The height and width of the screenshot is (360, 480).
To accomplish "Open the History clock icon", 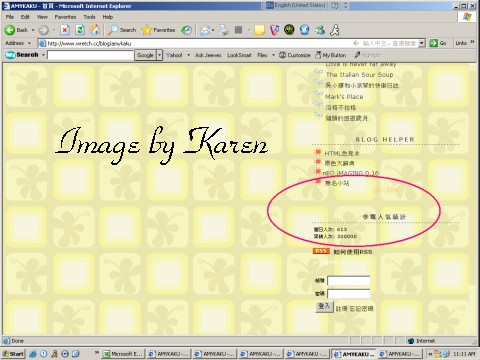I will [x=186, y=30].
